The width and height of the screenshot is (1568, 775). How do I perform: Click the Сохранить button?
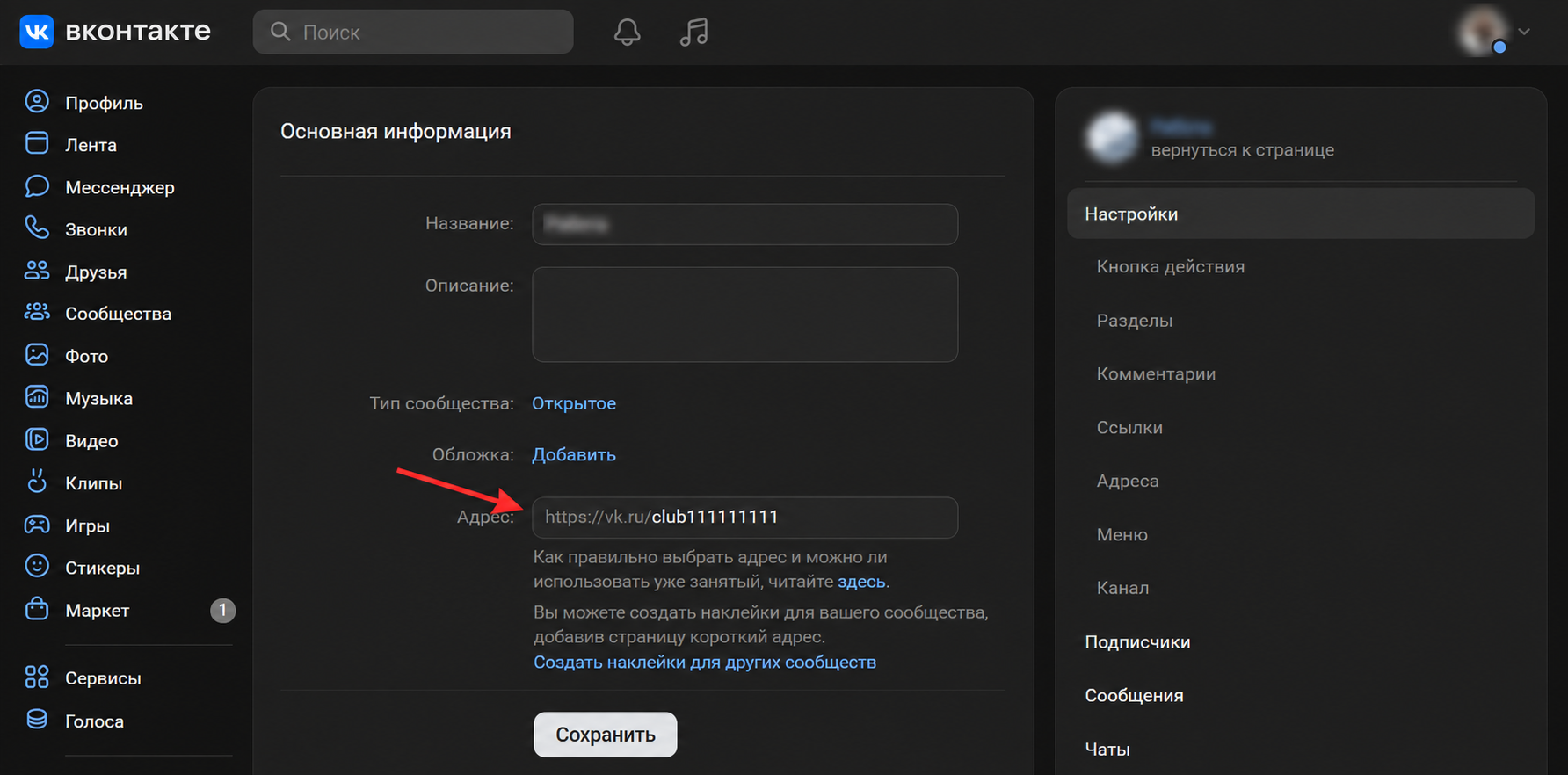tap(606, 735)
